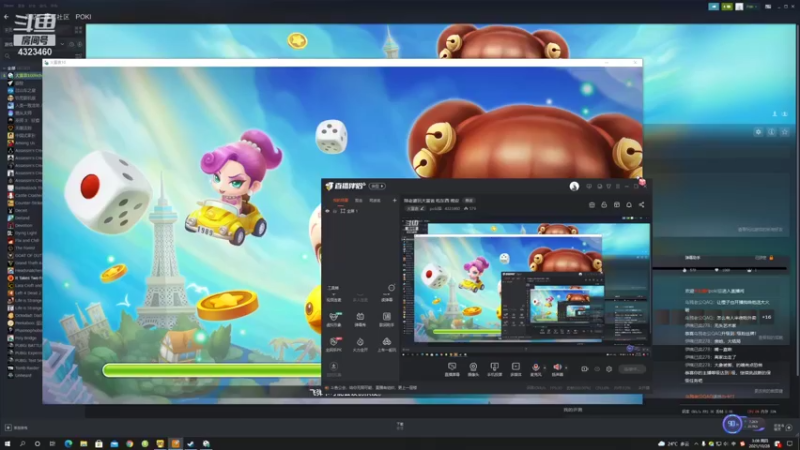The image size is (800, 450).
Task: Select Dying Light in Steam library
Action: [24, 233]
